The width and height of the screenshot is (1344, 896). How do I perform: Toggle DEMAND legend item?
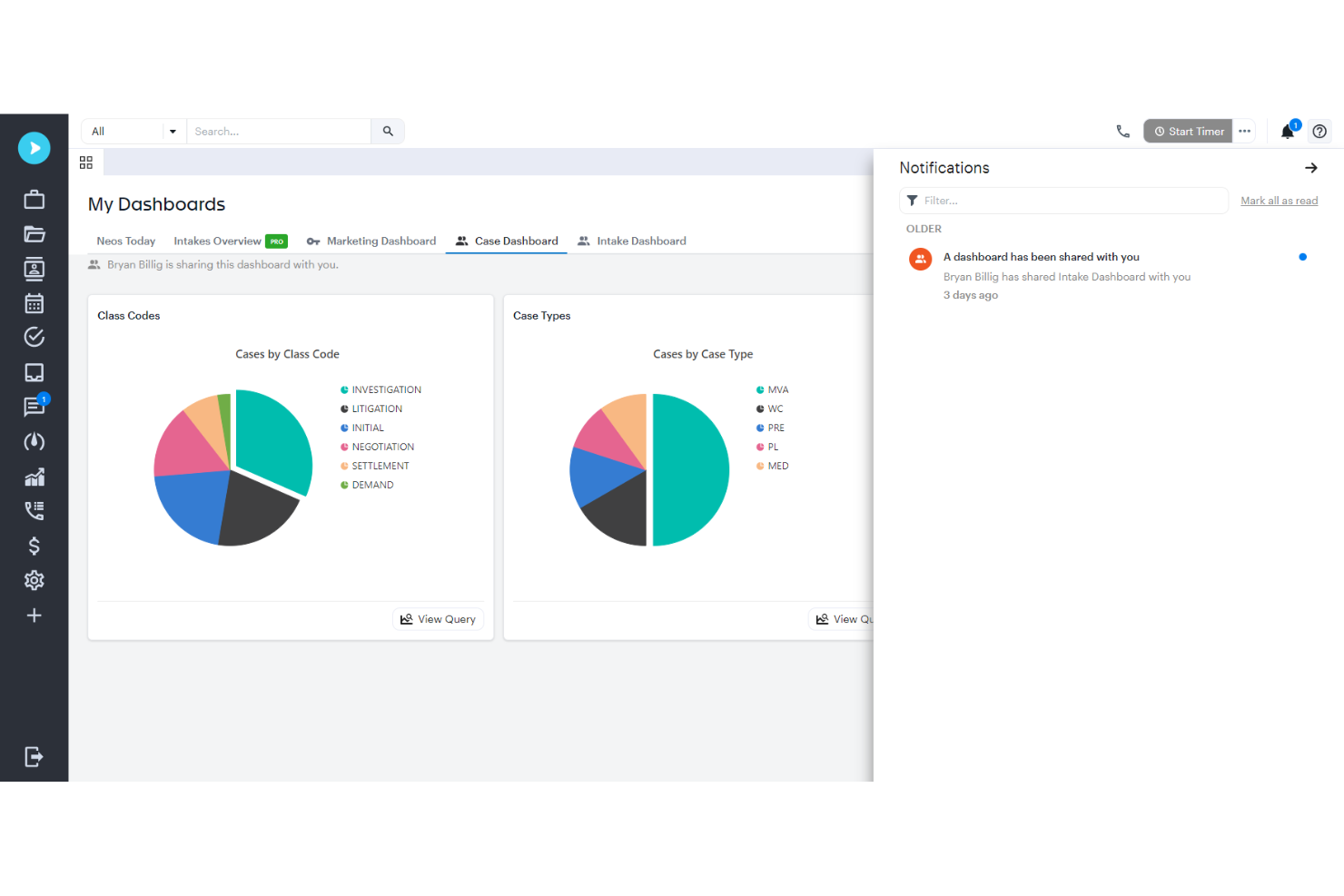(367, 486)
